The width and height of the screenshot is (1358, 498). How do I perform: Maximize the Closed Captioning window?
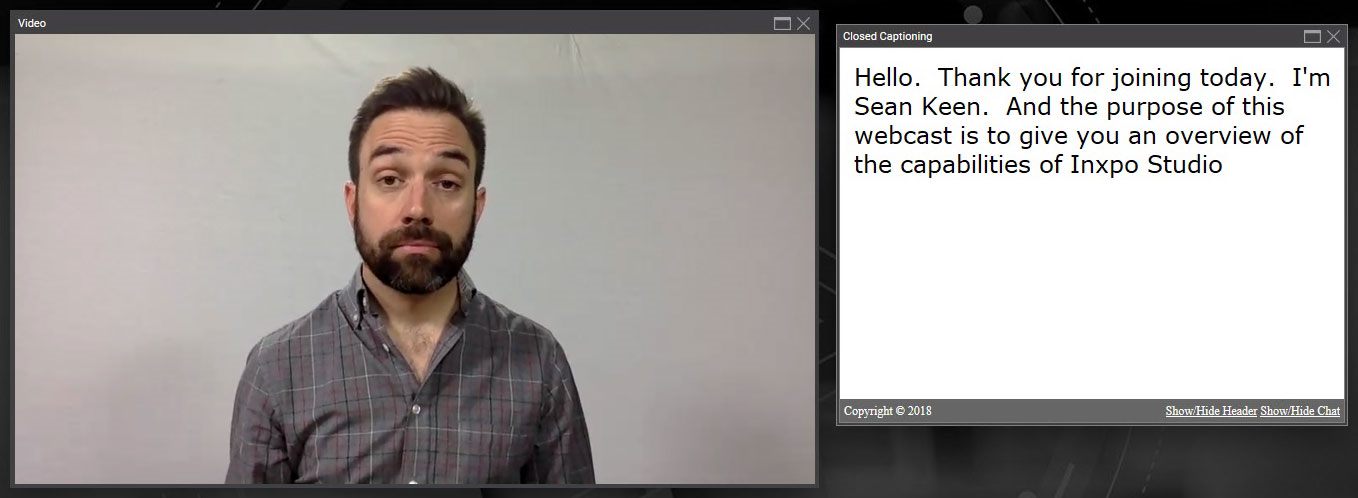pos(1312,36)
